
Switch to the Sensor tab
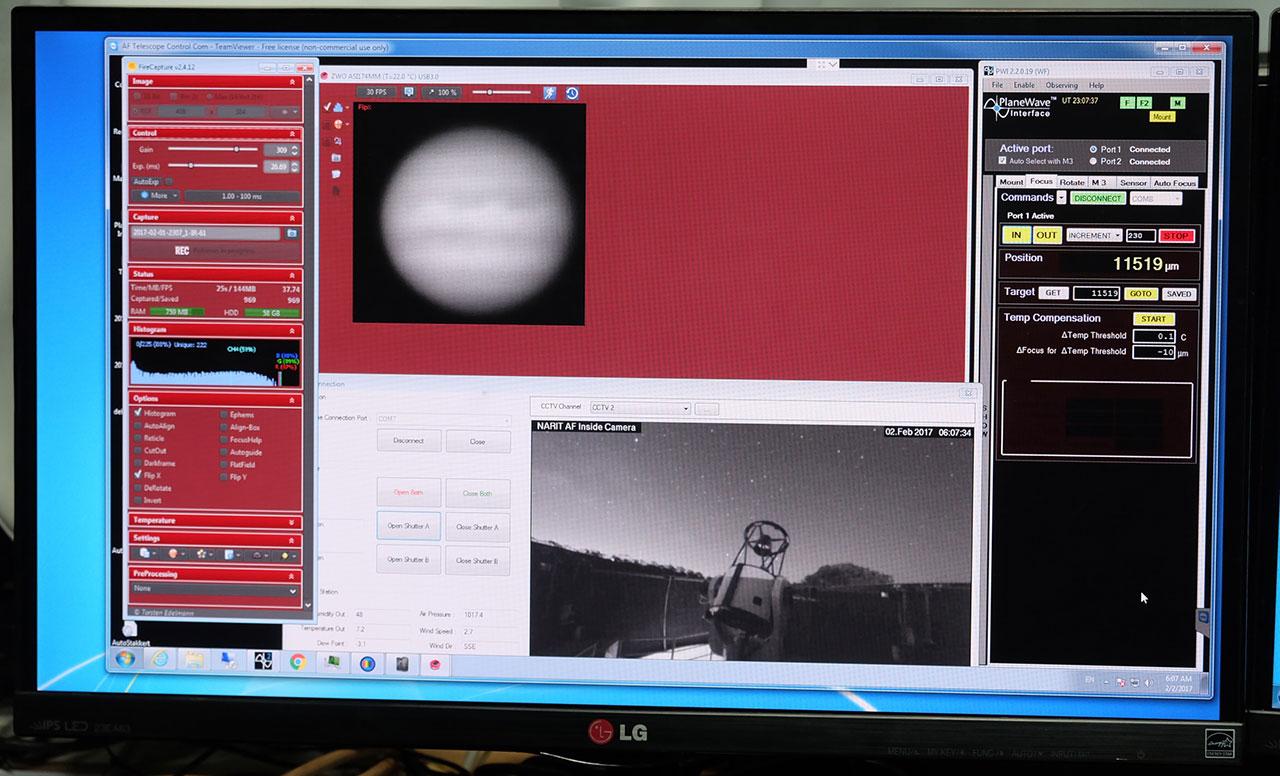click(x=1133, y=183)
